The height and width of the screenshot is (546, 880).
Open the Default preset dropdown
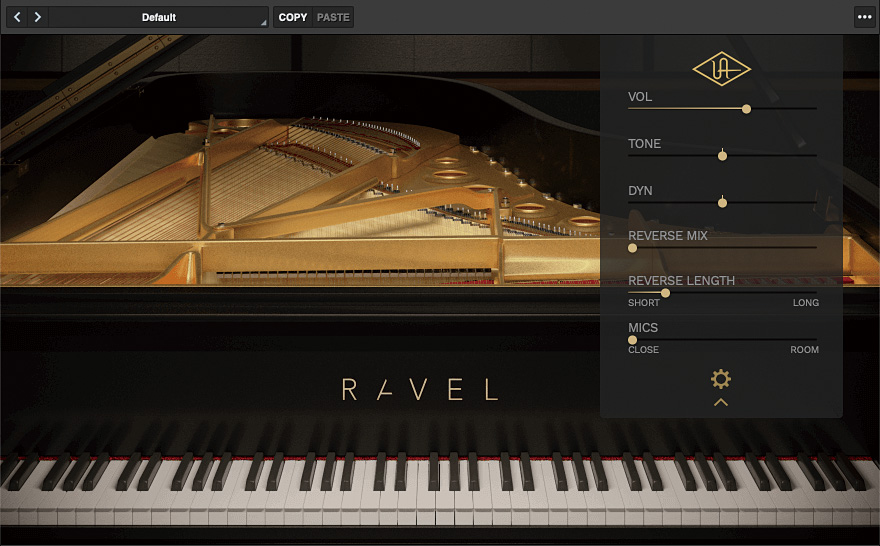point(158,17)
